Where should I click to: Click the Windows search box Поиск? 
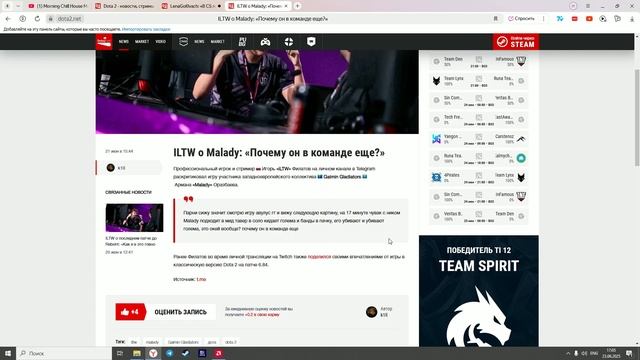pyautogui.click(x=64, y=353)
